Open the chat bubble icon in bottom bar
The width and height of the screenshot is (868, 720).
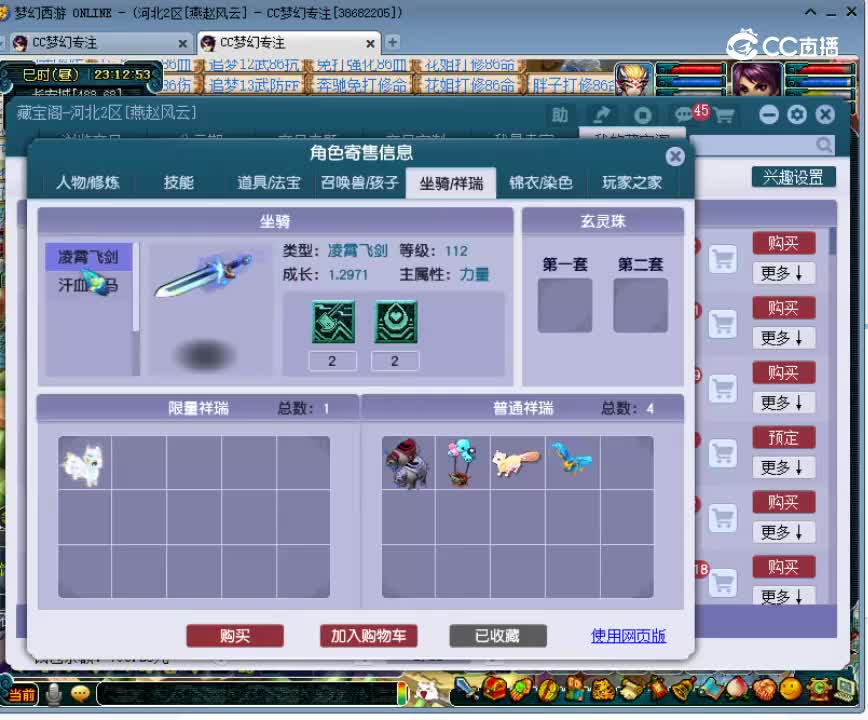(x=80, y=694)
